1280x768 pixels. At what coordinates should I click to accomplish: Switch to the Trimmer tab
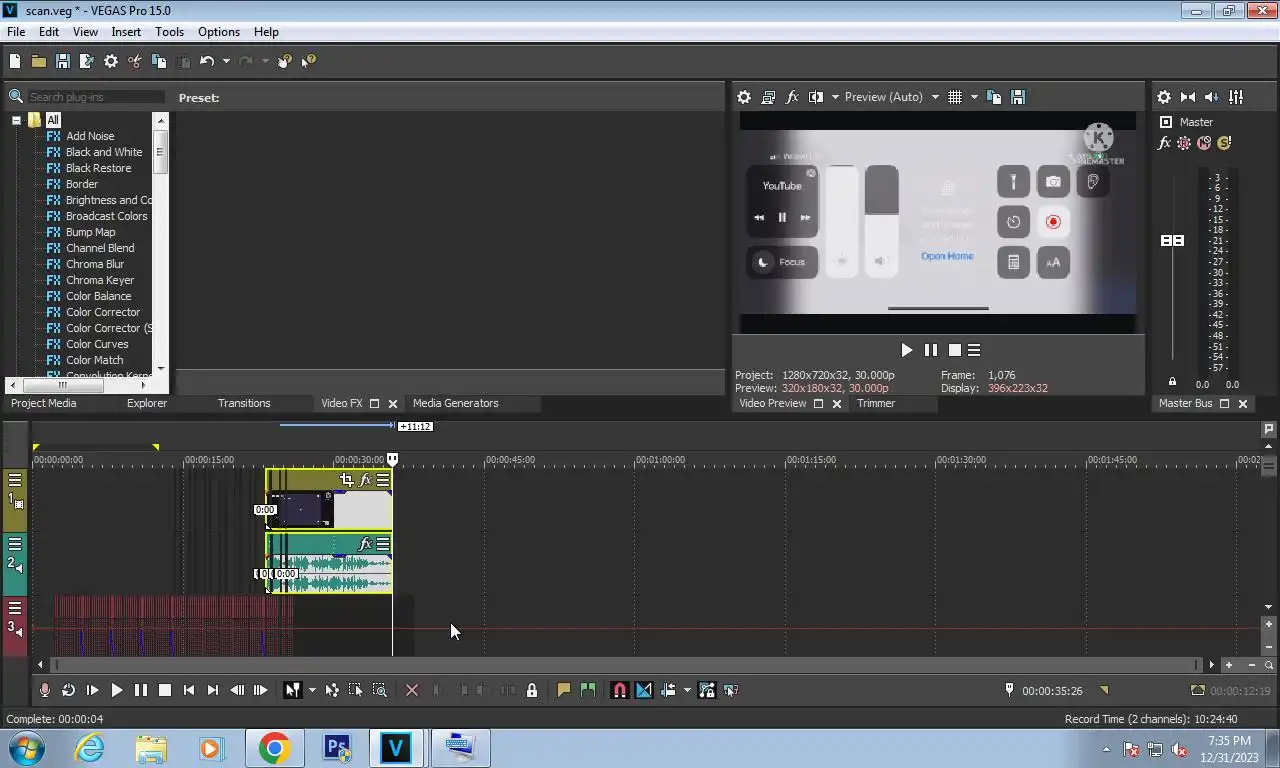(x=876, y=403)
